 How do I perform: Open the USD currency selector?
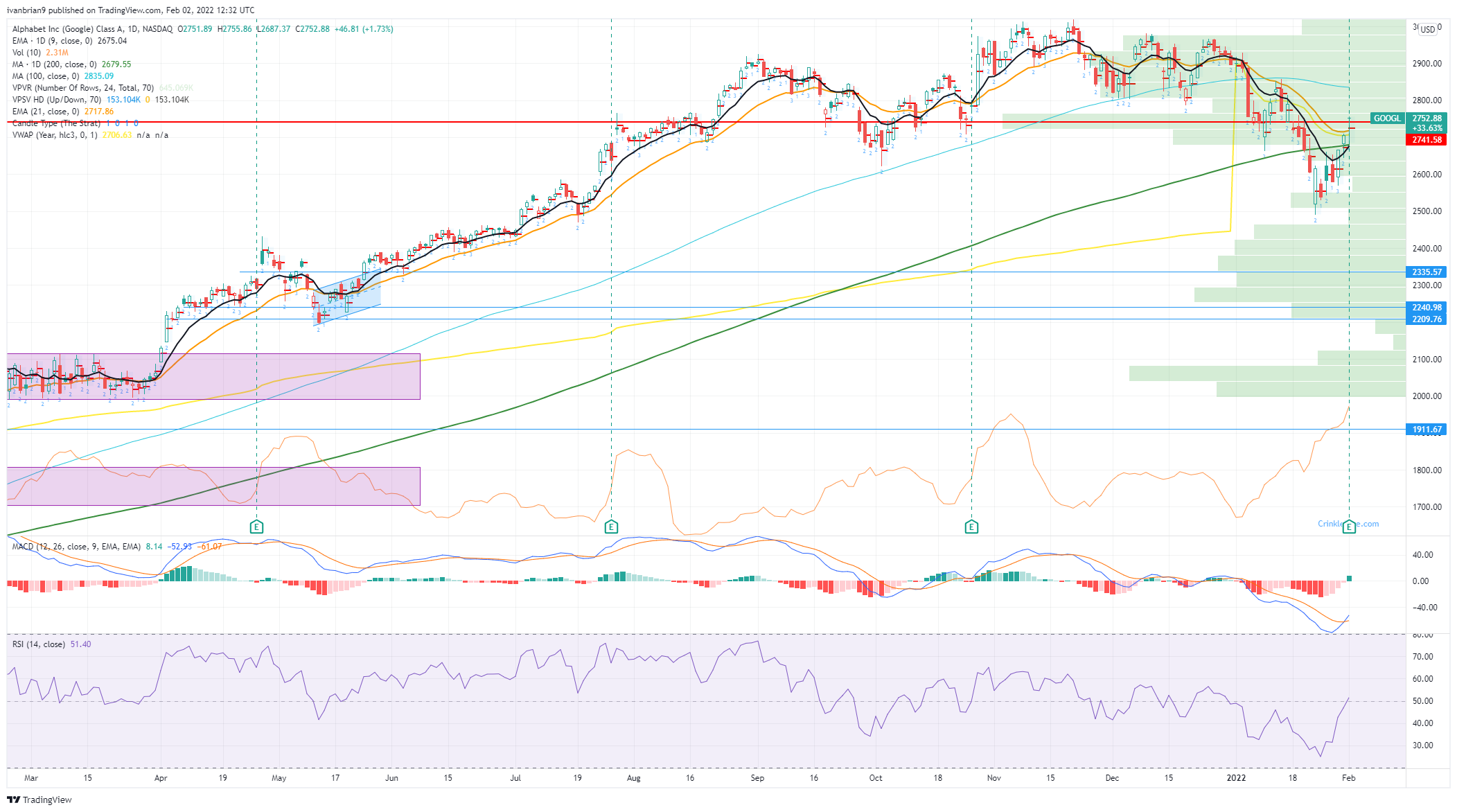[x=1428, y=29]
